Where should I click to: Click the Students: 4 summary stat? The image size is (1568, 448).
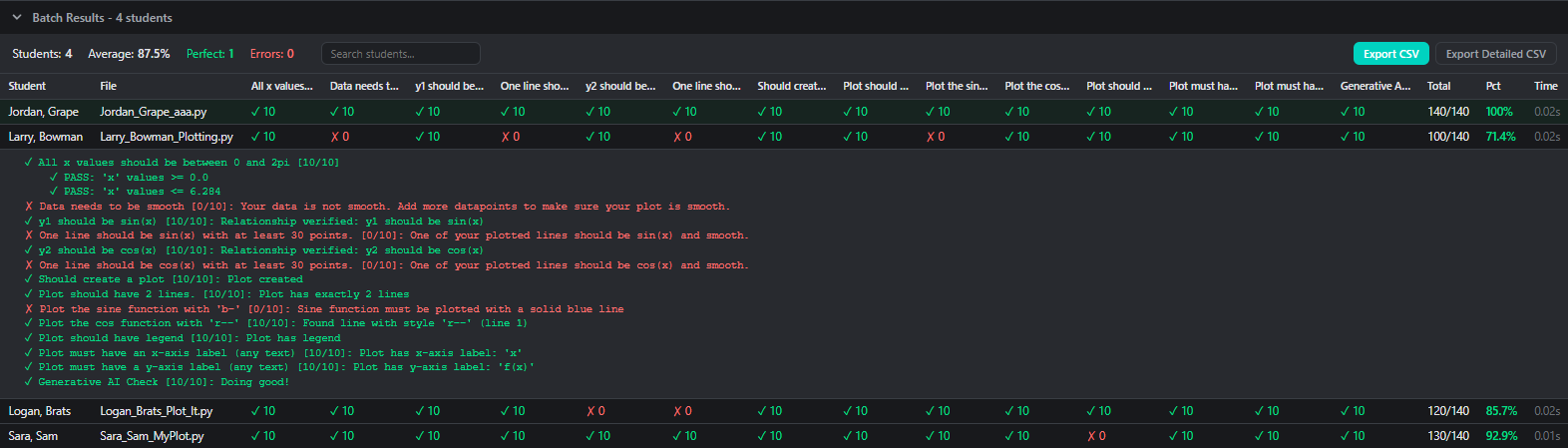pyautogui.click(x=42, y=54)
